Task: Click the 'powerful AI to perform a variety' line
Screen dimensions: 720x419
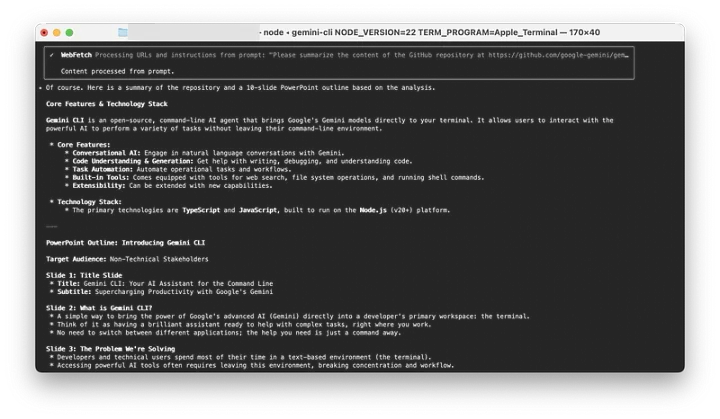Action: point(214,129)
